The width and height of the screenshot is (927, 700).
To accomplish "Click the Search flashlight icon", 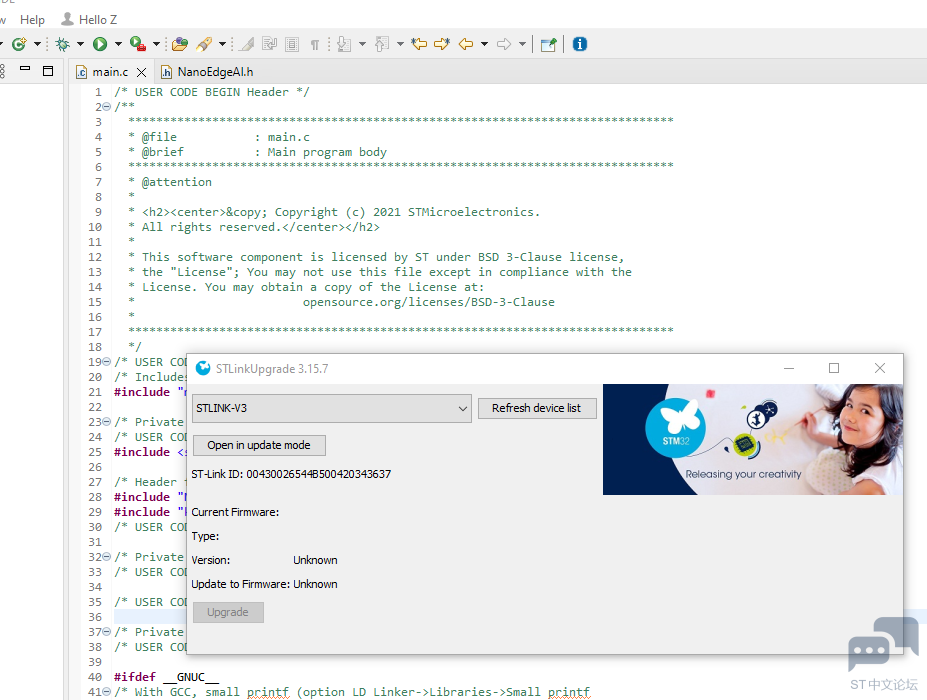I will (x=204, y=44).
